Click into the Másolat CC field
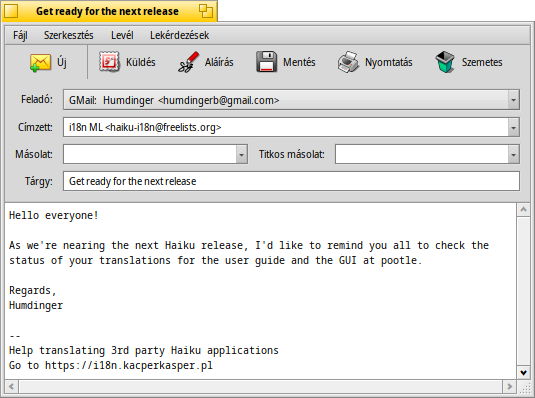535x398 pixels. 150,154
